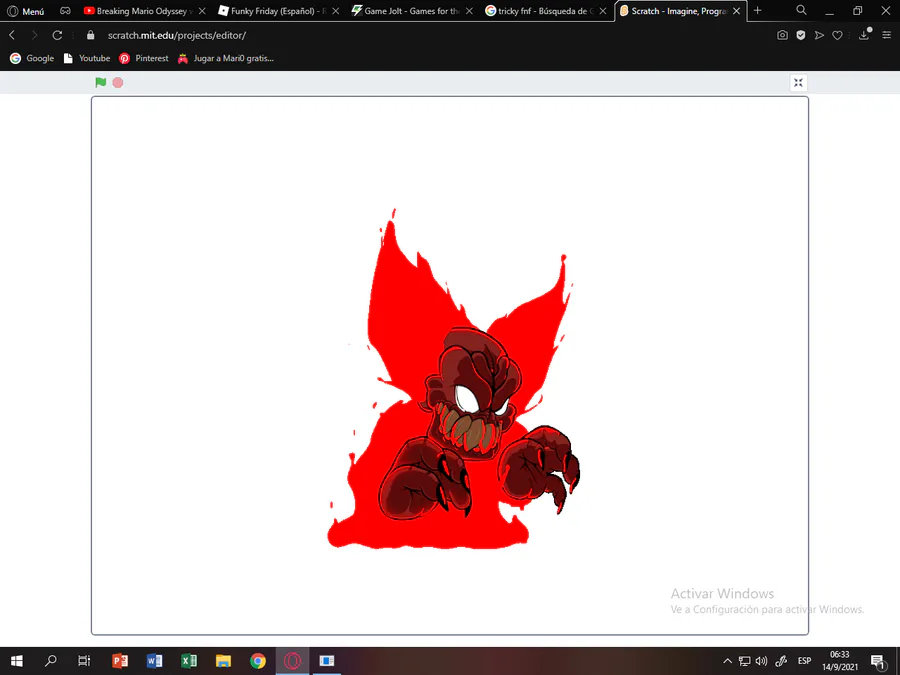Open Windows taskbar search
This screenshot has width=900, height=675.
51,661
